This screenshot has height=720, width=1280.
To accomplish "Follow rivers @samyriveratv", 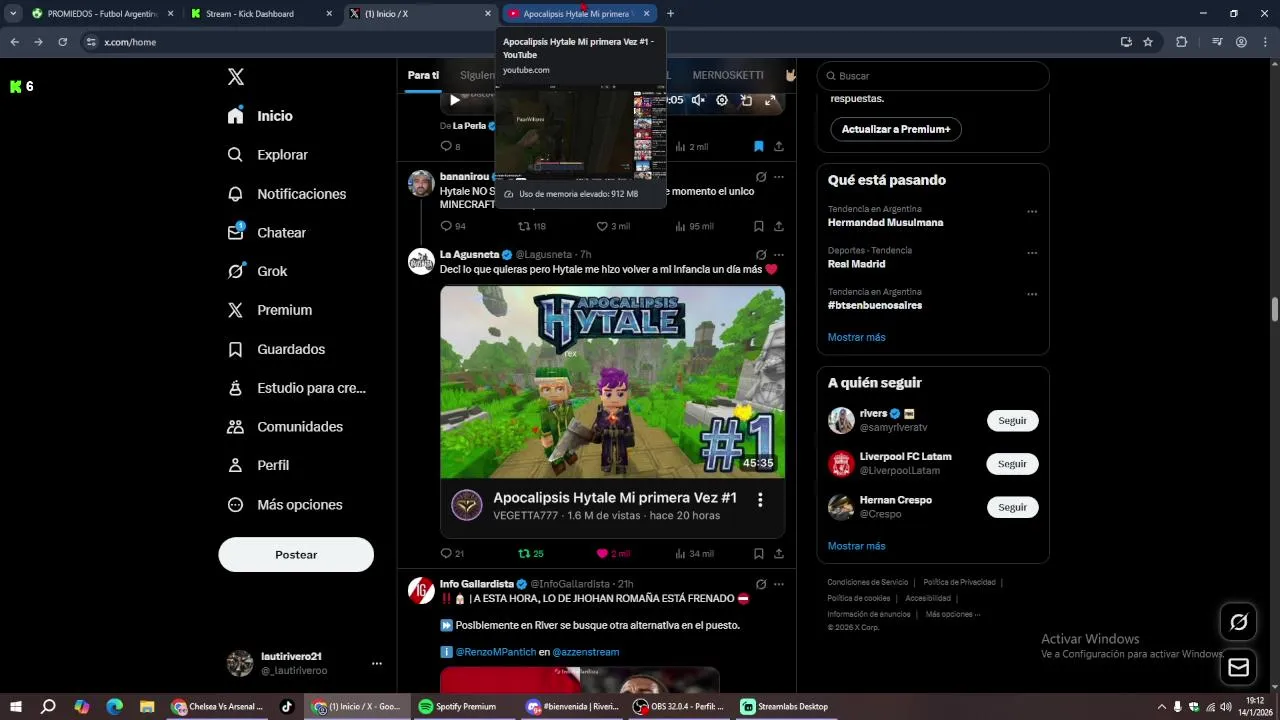I will pyautogui.click(x=1013, y=421).
